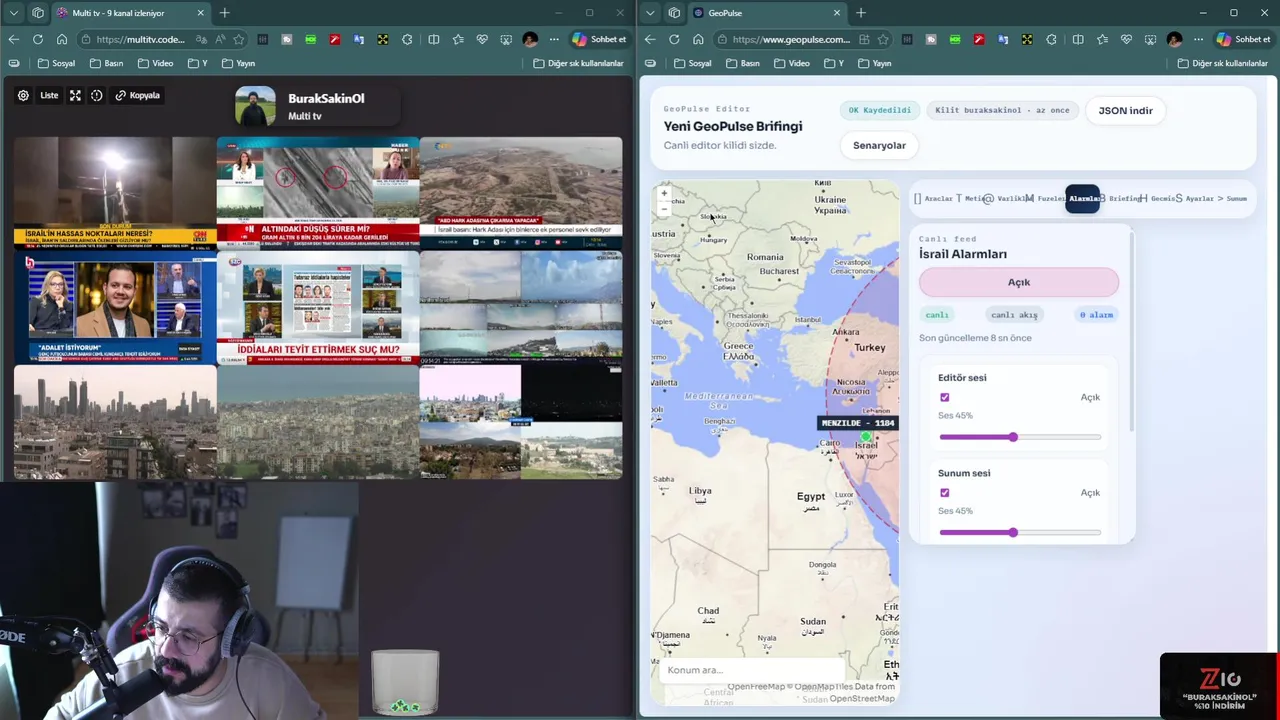
Task: Reload the GeoPulse page
Action: click(x=674, y=40)
